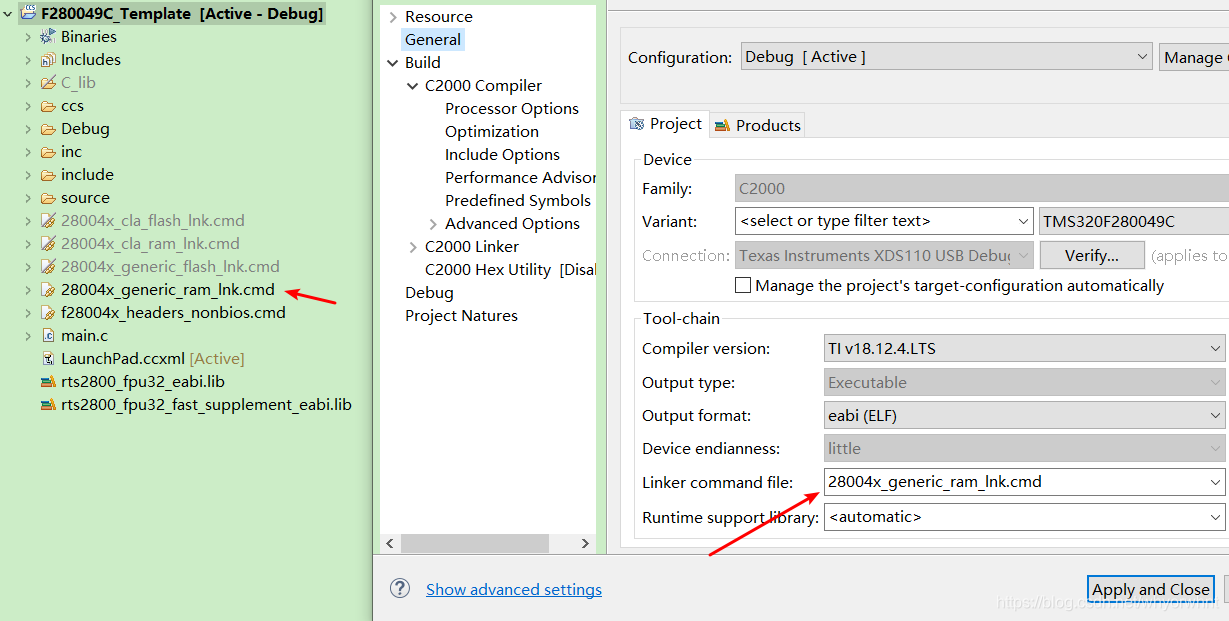Click the inc folder icon
The height and width of the screenshot is (621, 1229).
tap(48, 151)
